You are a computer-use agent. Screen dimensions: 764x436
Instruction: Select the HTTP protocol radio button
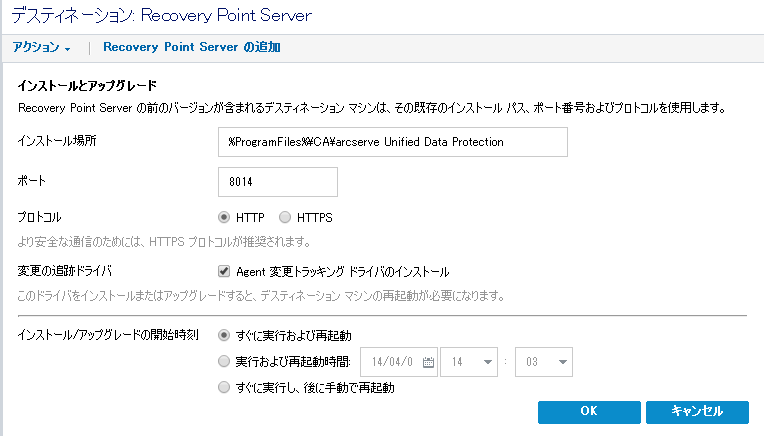(224, 217)
